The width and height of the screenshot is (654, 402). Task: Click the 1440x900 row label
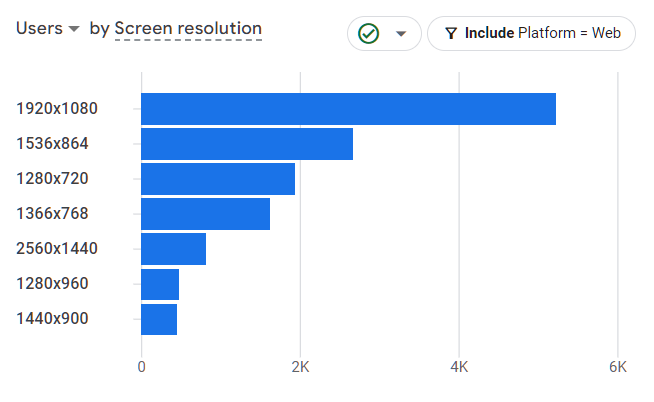52,319
